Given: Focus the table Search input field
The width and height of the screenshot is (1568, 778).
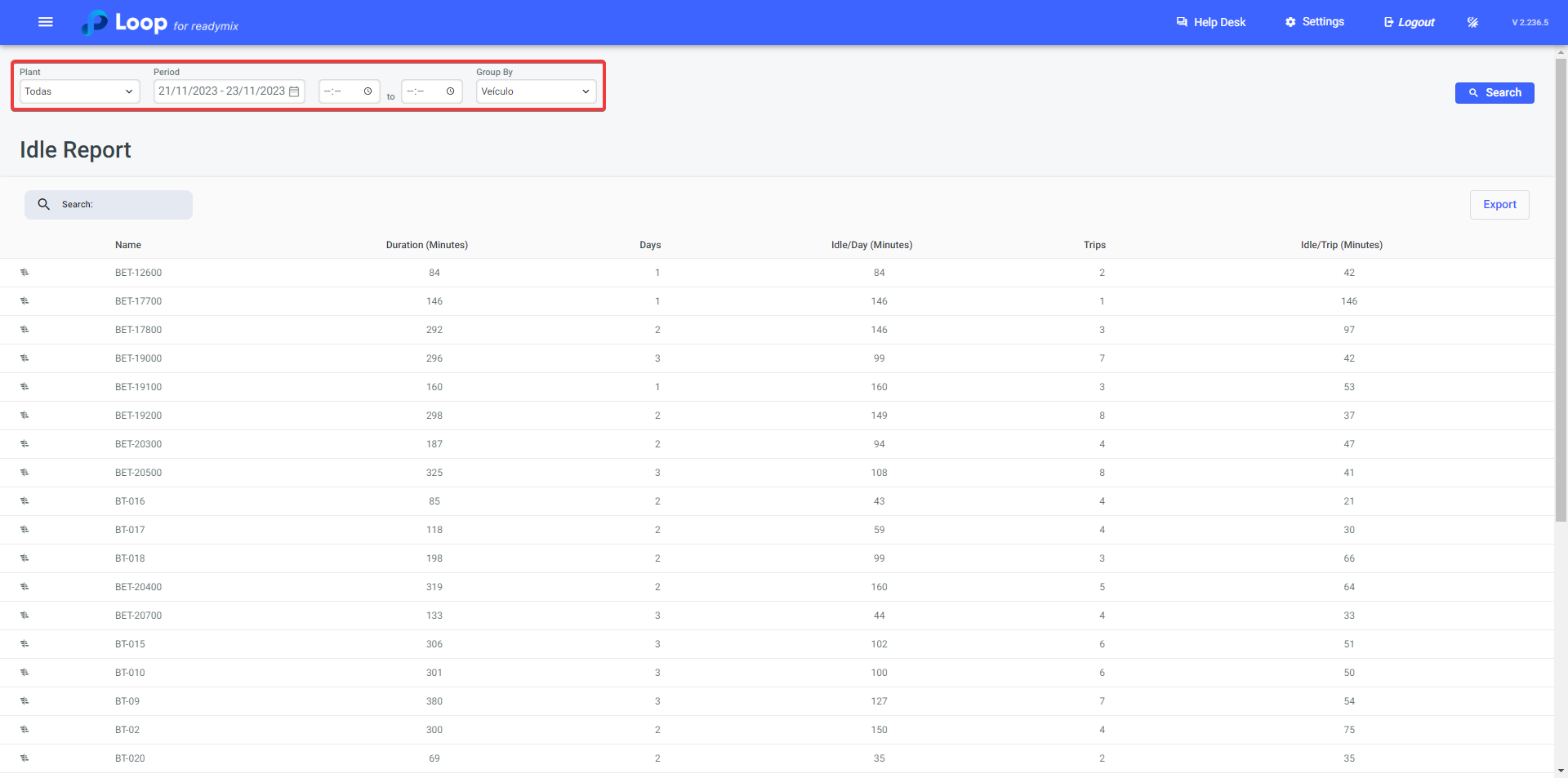Looking at the screenshot, I should (122, 205).
